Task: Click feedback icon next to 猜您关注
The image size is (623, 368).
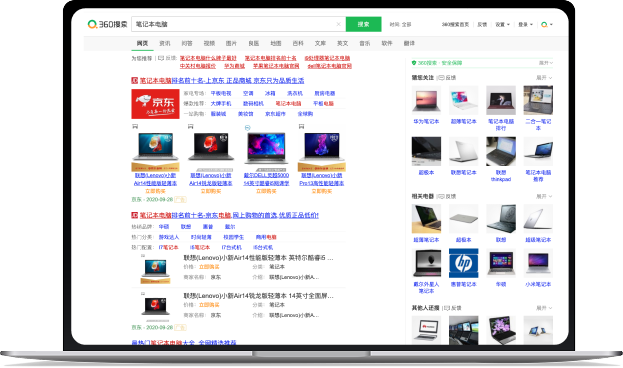Action: [x=441, y=77]
